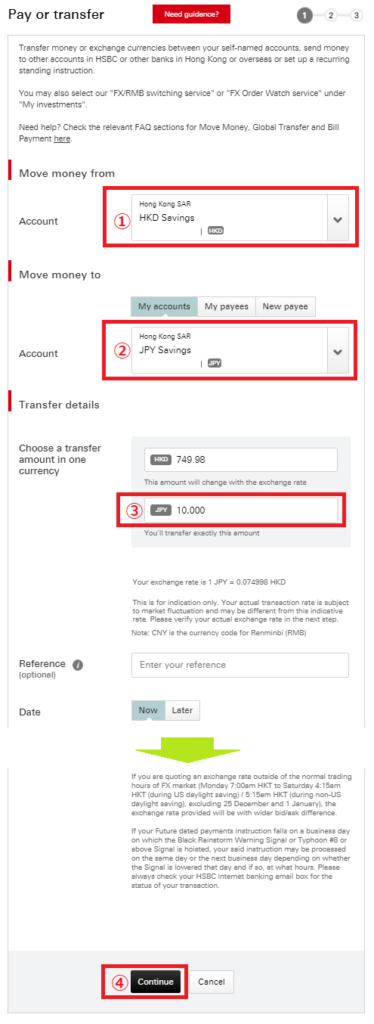Click the Continue button
This screenshot has width=374, height=1024.
tap(155, 982)
